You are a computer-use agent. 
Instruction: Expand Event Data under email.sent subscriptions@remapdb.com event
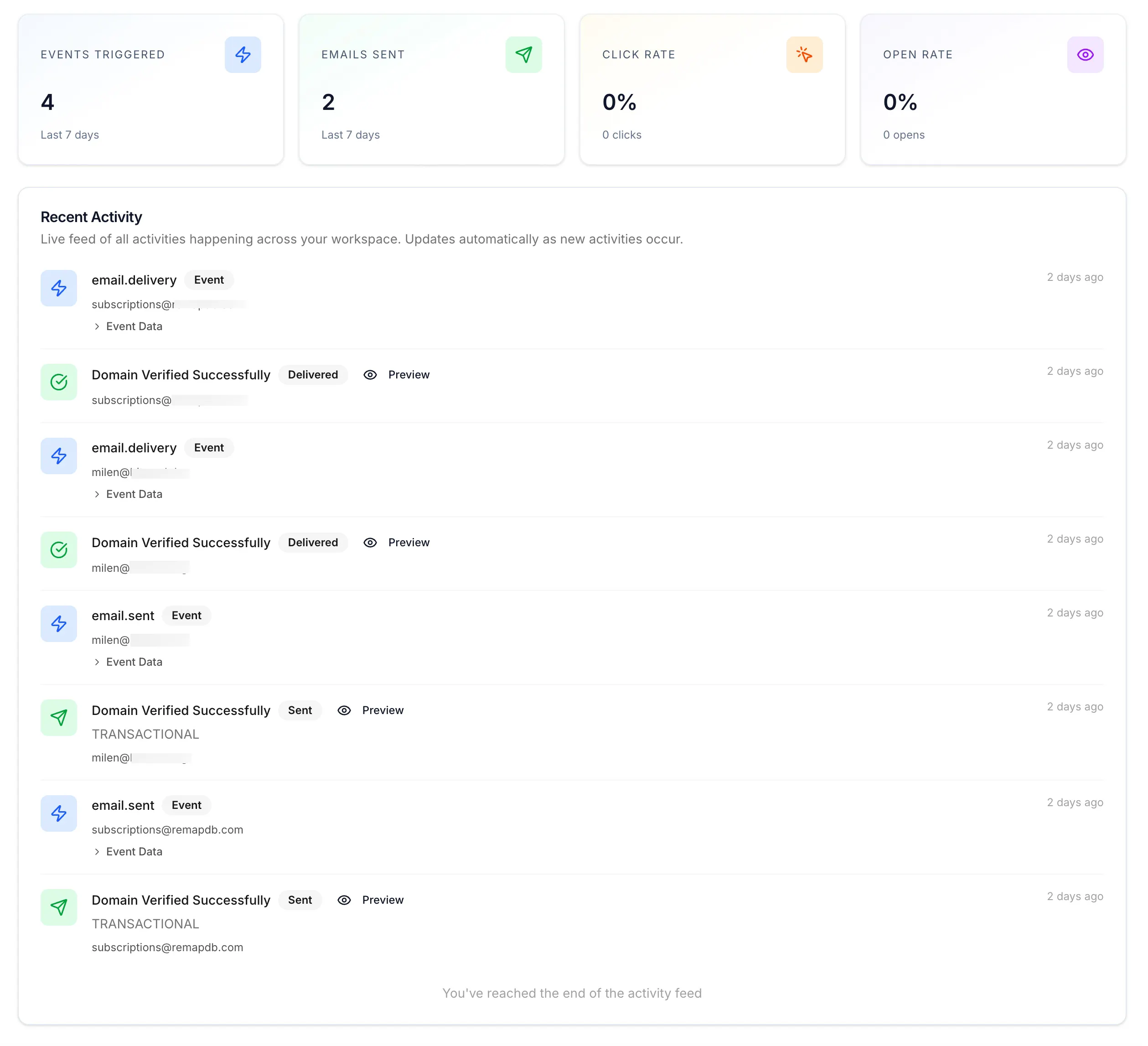tap(128, 852)
